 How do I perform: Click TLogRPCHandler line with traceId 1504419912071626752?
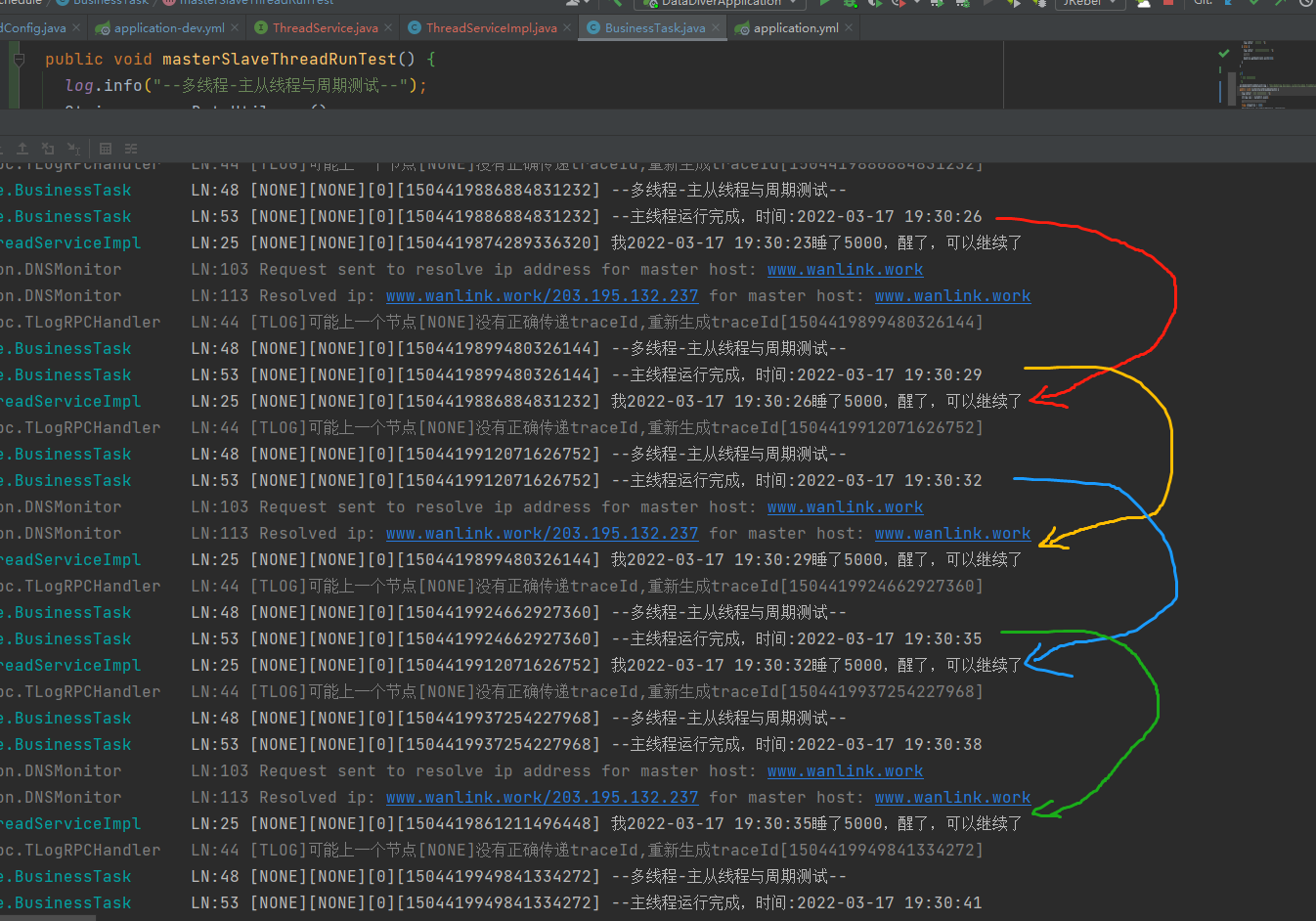492,428
